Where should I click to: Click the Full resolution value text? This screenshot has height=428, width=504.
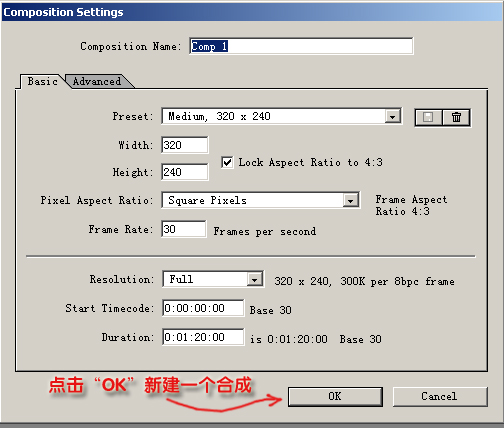[x=181, y=279]
